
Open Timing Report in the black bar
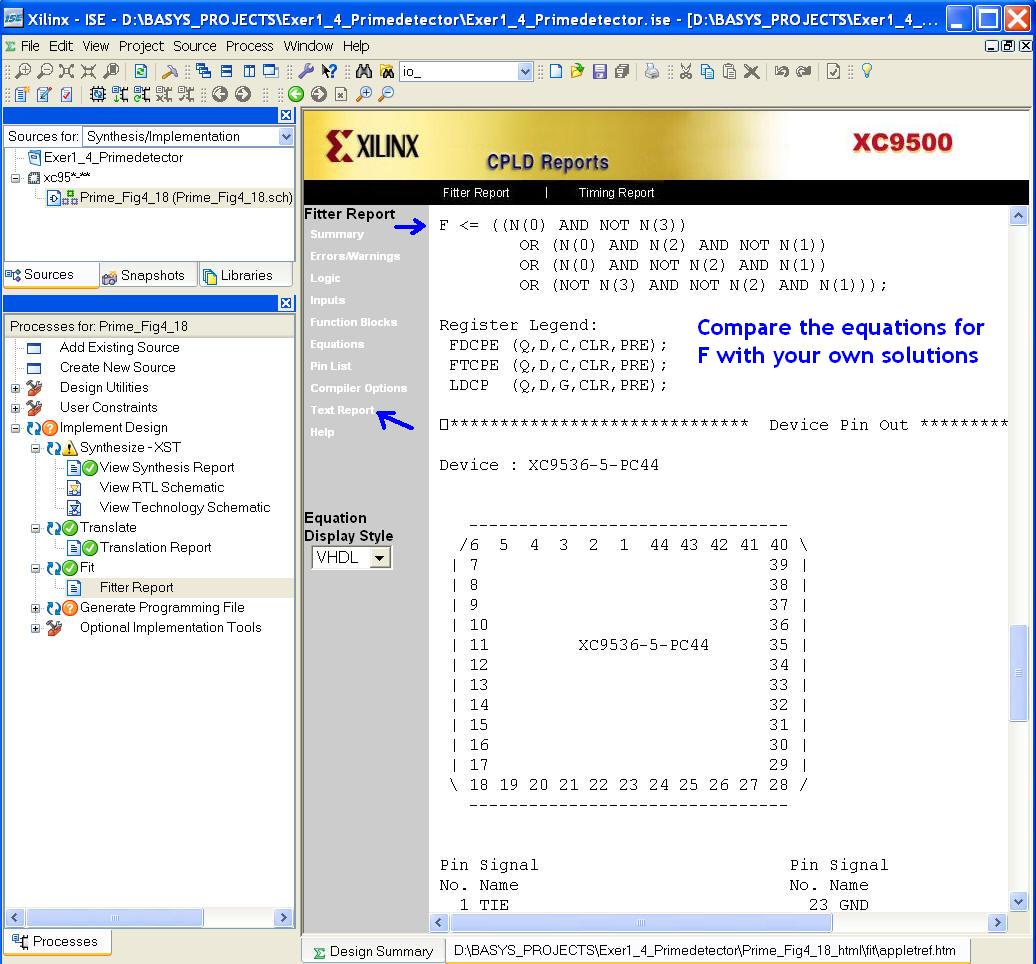616,193
